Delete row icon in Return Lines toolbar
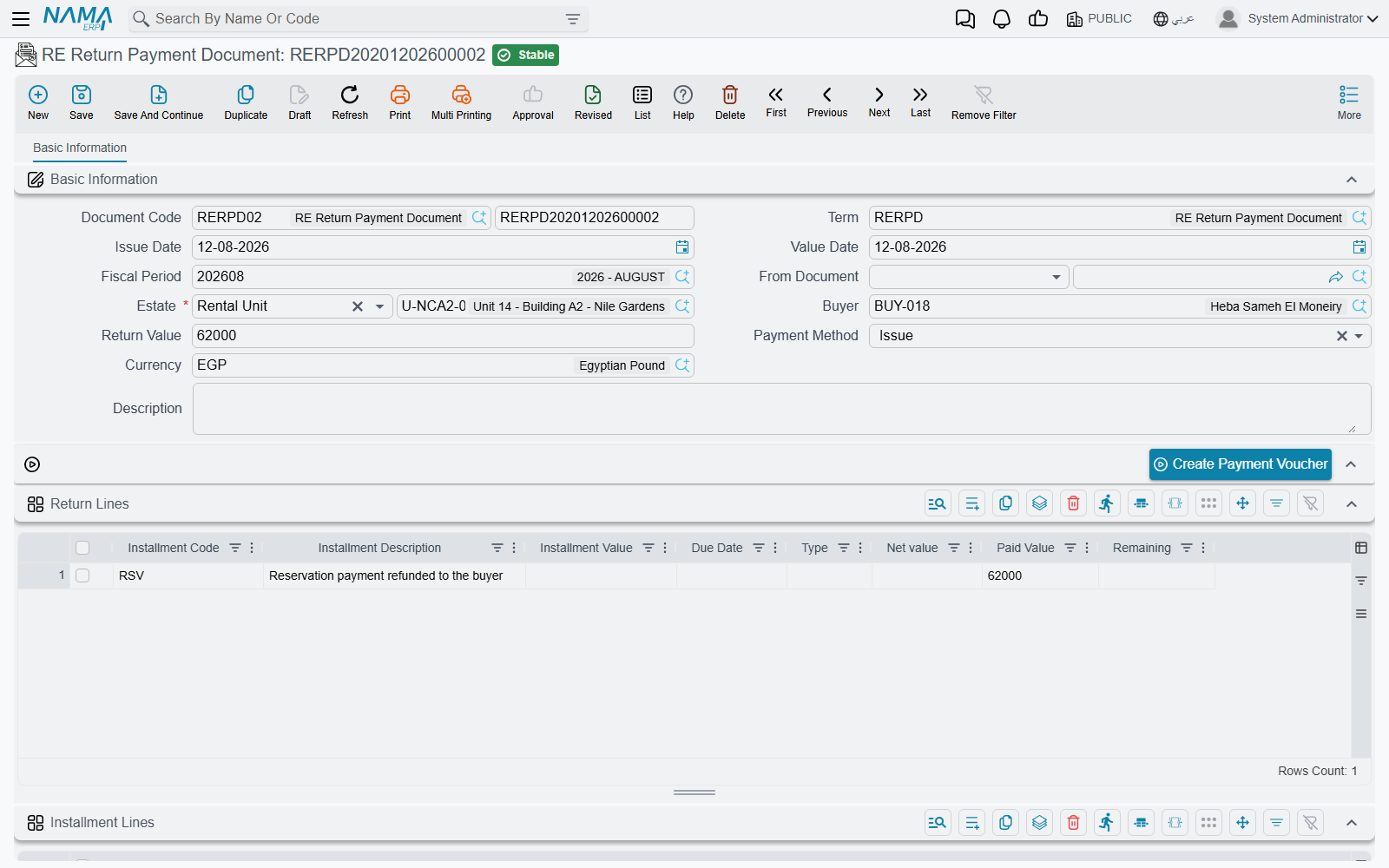1389x868 pixels. click(x=1074, y=503)
